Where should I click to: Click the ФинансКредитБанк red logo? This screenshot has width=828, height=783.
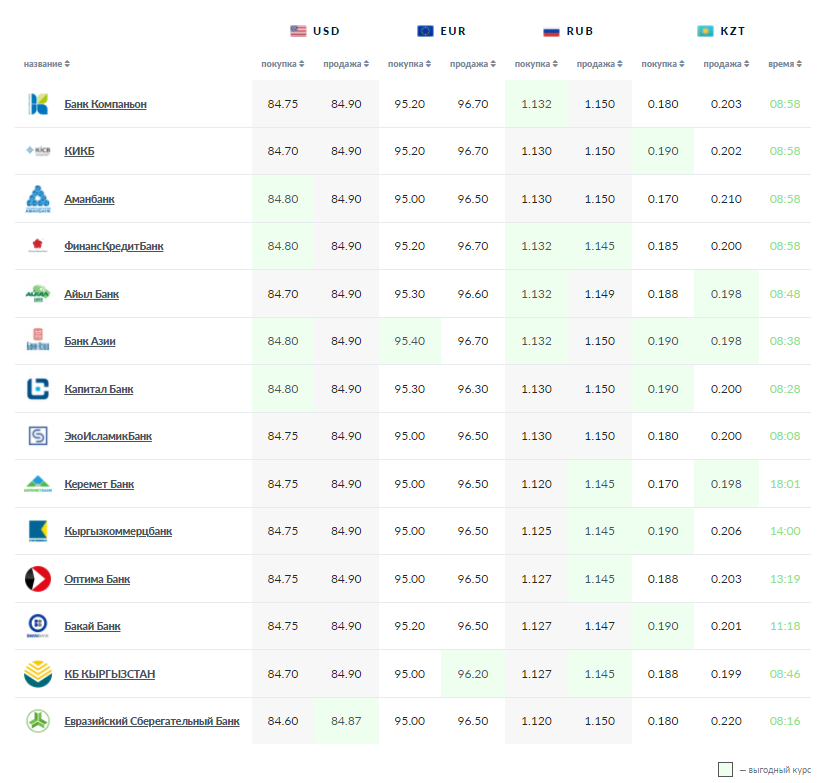38,246
